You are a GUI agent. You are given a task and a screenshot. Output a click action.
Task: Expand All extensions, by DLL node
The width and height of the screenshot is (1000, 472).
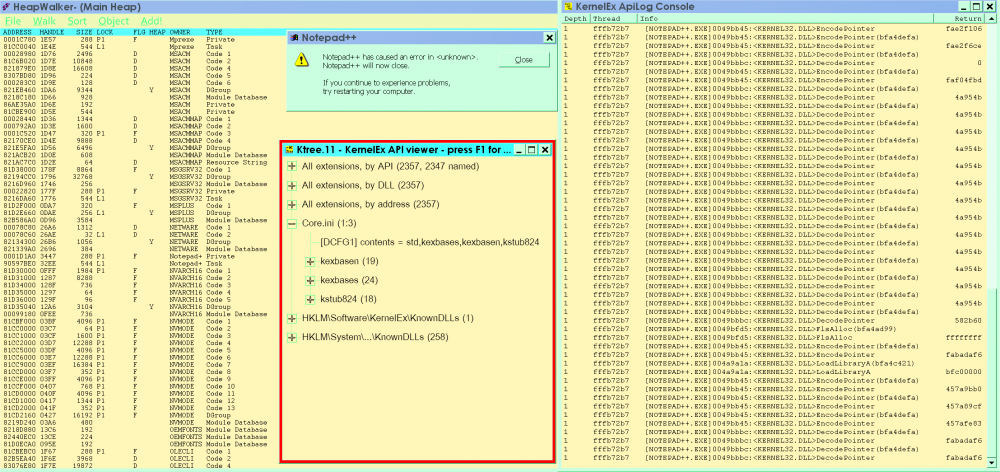coord(292,185)
